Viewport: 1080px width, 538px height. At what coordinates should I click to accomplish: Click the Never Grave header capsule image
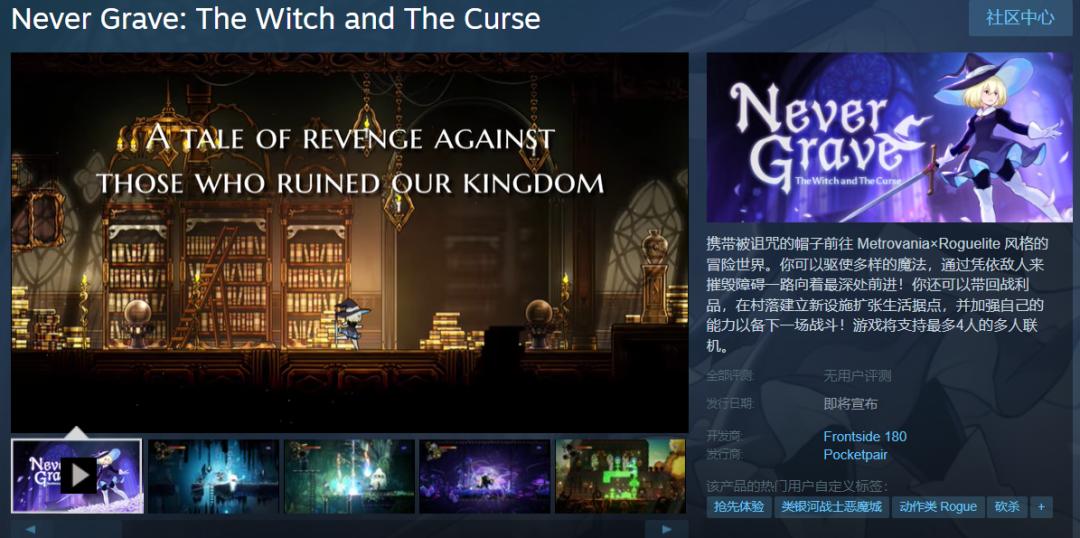[889, 137]
